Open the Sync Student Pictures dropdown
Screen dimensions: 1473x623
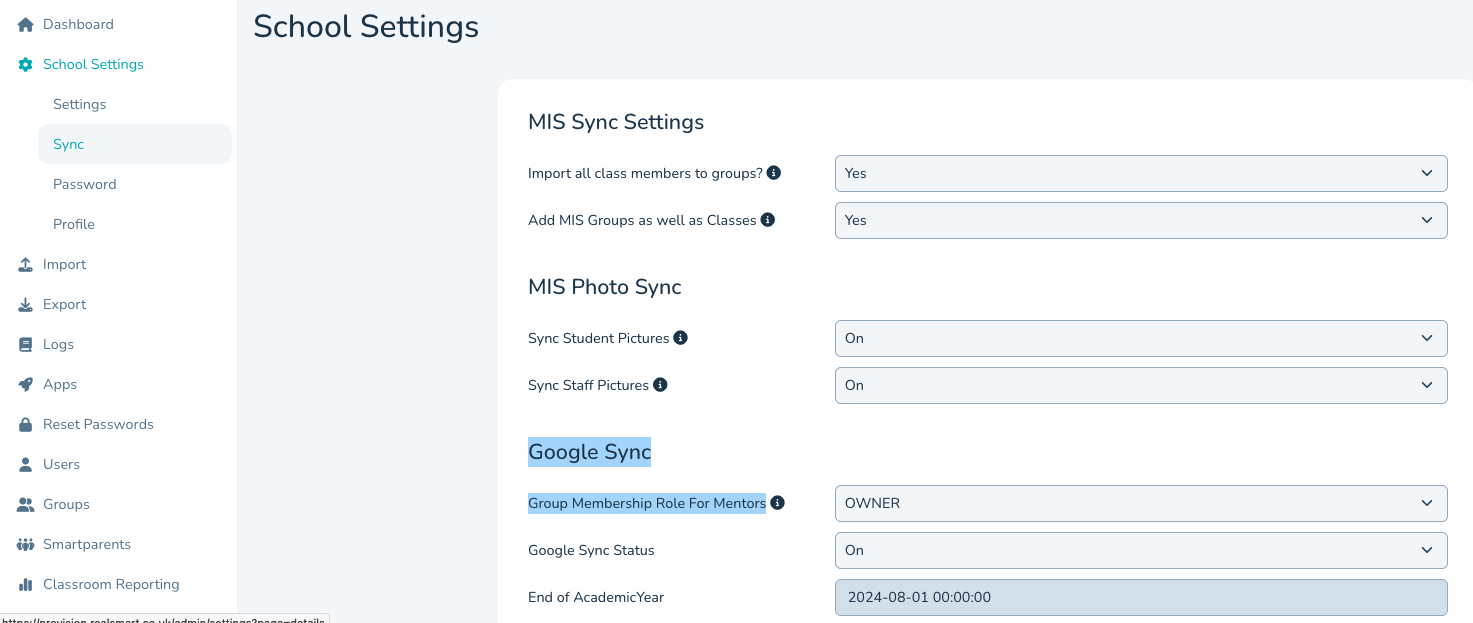click(x=1140, y=338)
